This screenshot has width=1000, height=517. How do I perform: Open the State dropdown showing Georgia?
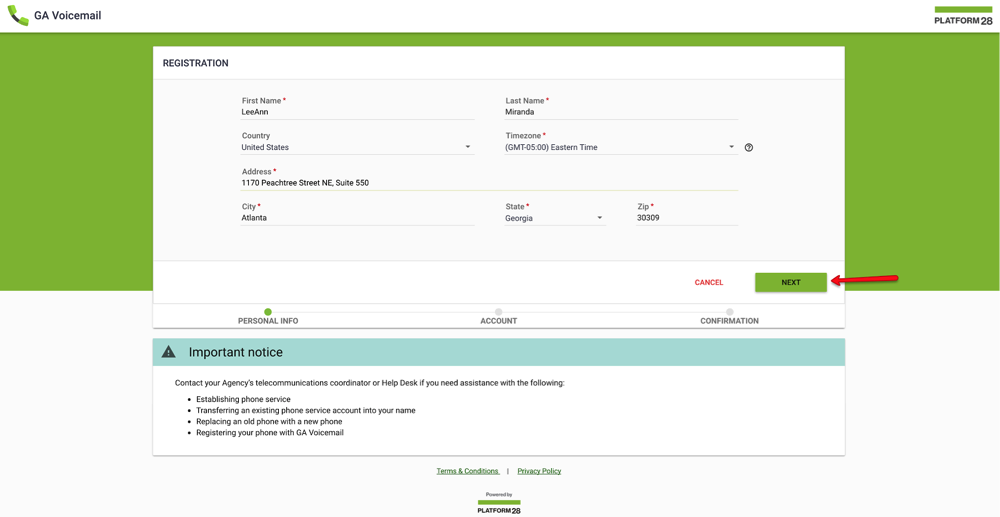coord(555,218)
